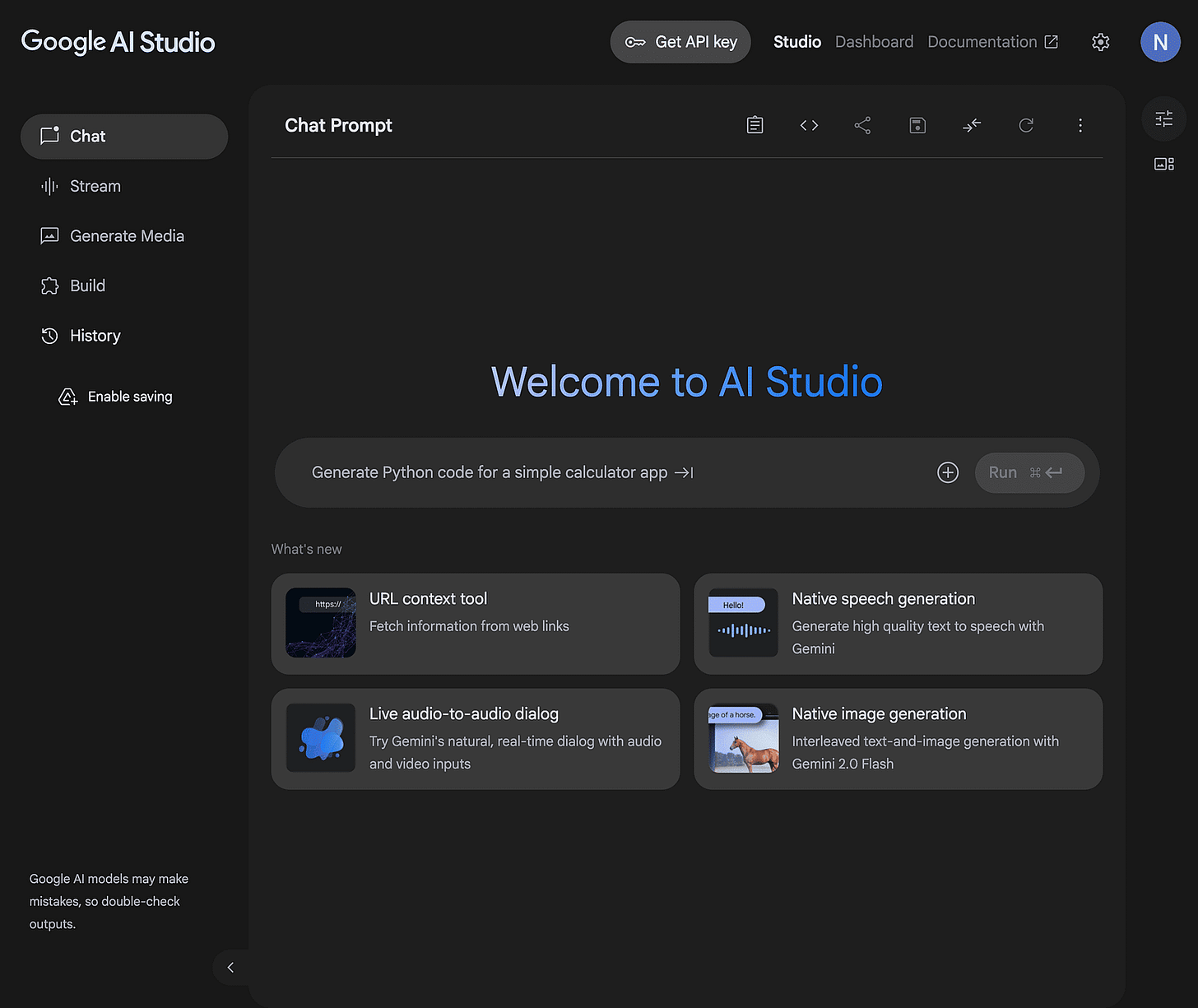Image resolution: width=1198 pixels, height=1008 pixels.
Task: Click the save prompt floppy icon
Action: [x=917, y=125]
